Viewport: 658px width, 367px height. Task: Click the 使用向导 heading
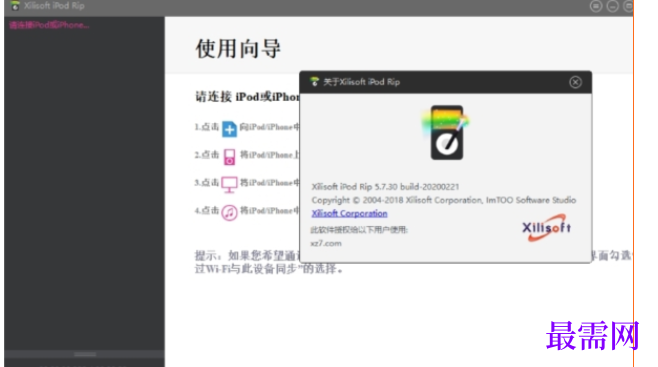click(x=238, y=48)
